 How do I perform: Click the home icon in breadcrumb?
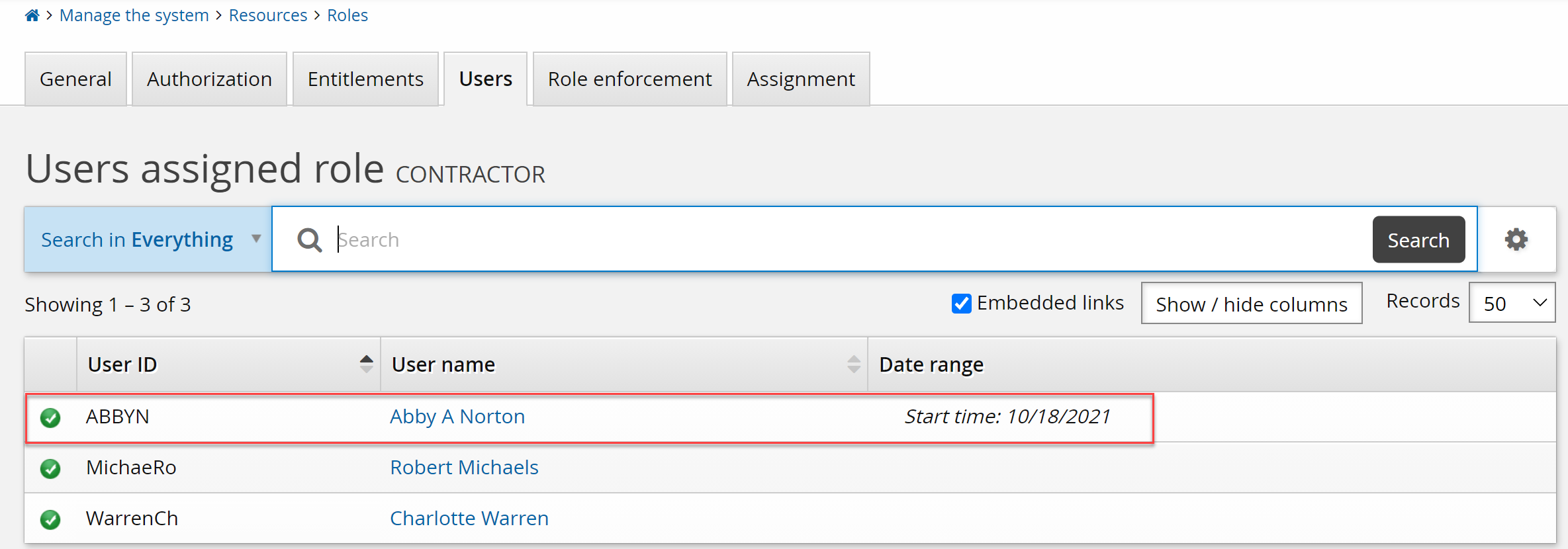(x=32, y=15)
